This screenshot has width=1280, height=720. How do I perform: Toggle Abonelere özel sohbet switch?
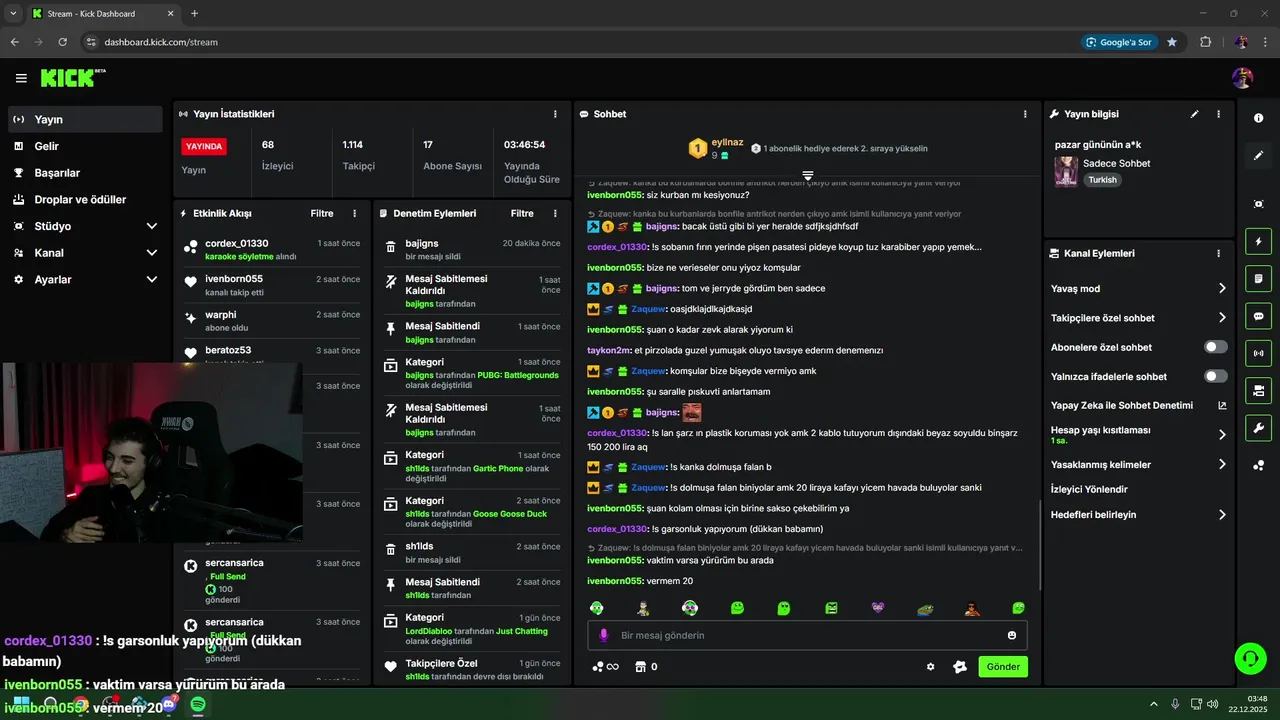[1215, 347]
